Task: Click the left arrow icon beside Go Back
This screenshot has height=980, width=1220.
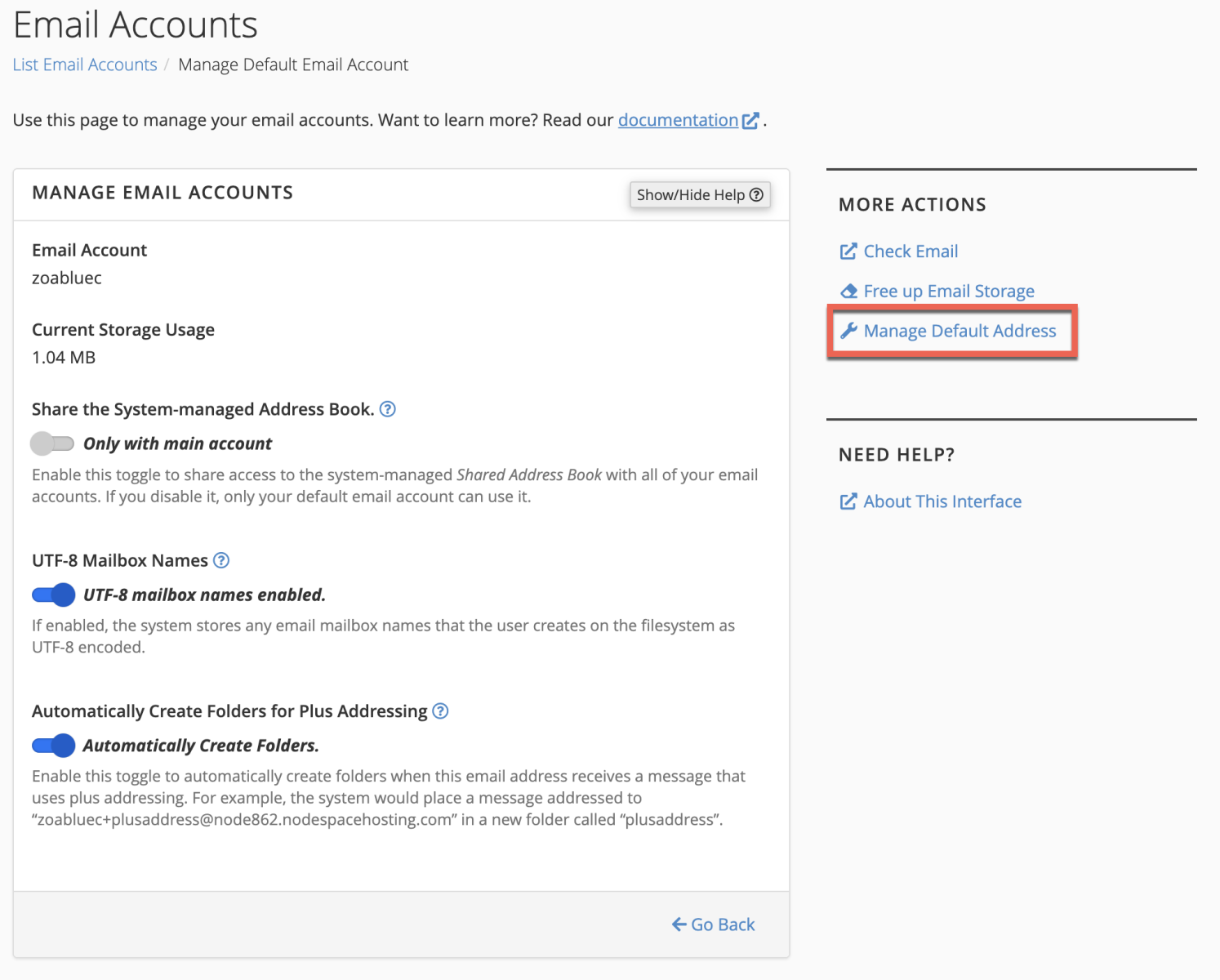Action: point(679,924)
